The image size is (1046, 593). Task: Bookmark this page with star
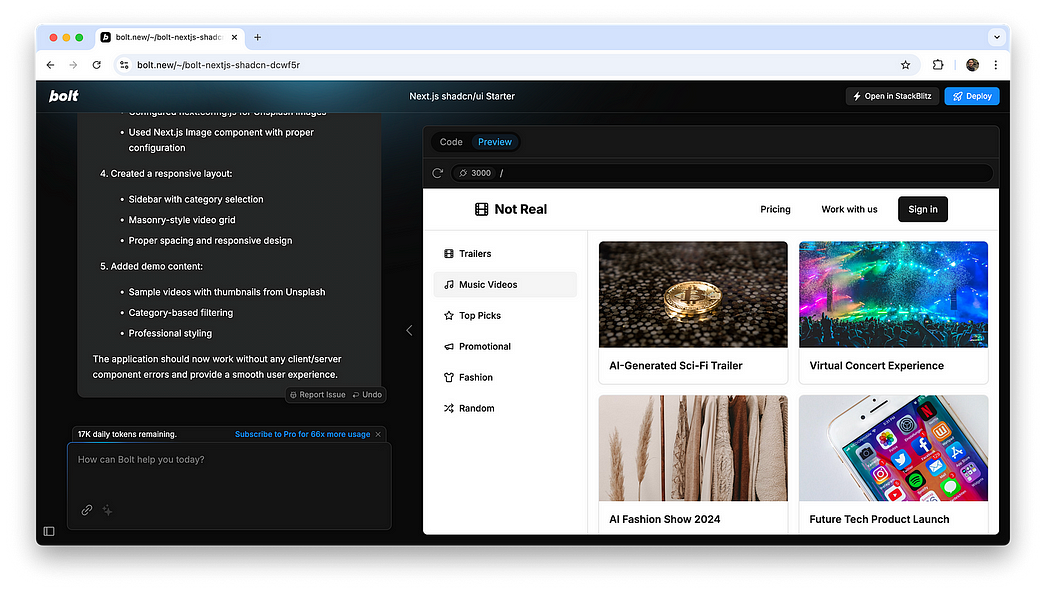(905, 65)
